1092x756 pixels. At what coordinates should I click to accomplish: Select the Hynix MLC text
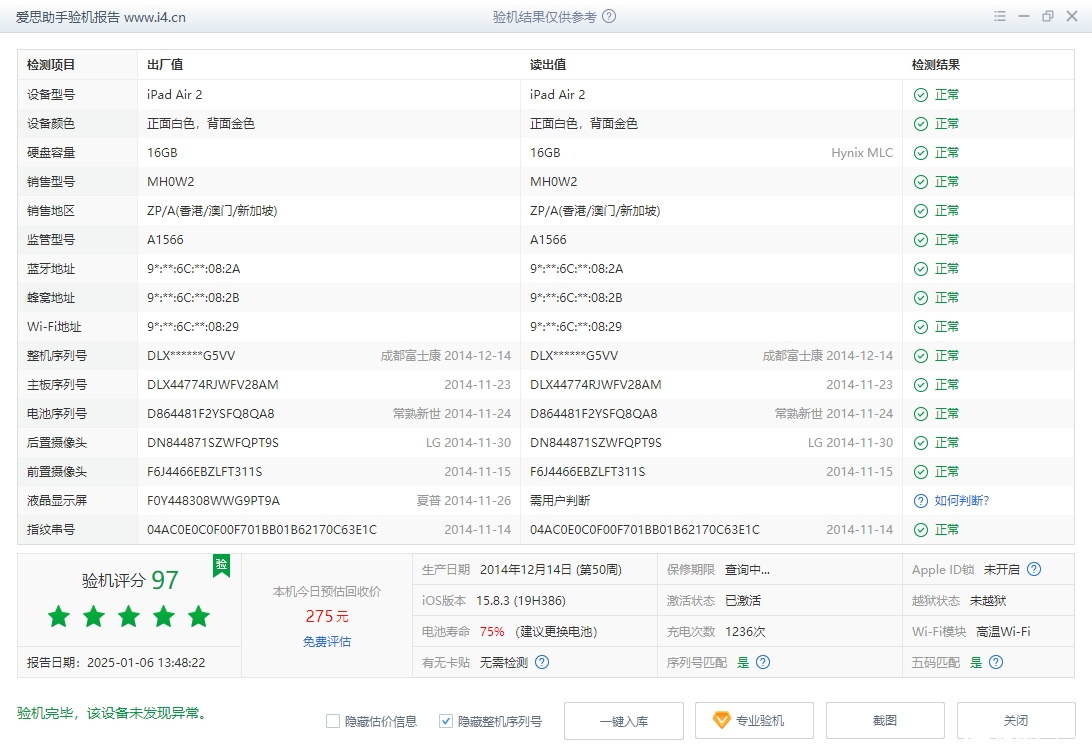pyautogui.click(x=862, y=152)
